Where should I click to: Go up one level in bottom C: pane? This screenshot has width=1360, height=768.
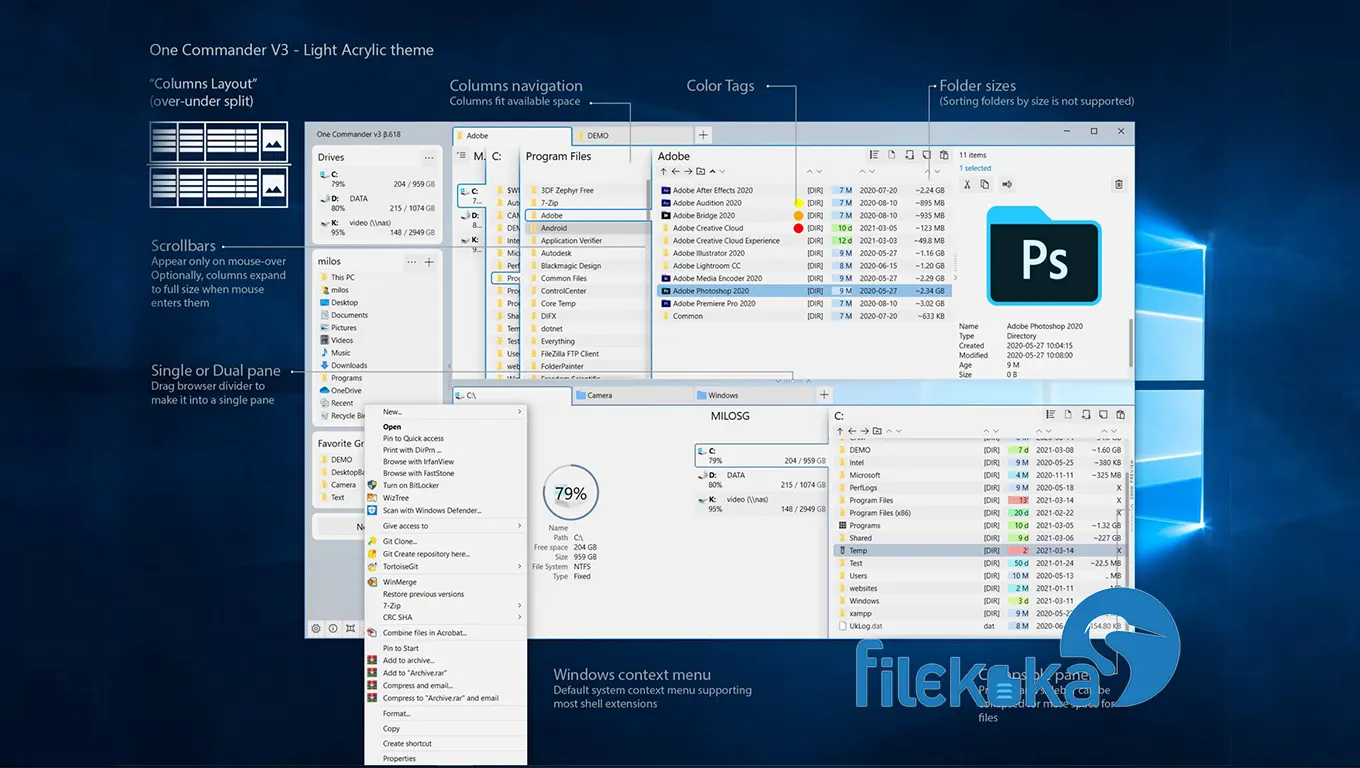[x=839, y=431]
